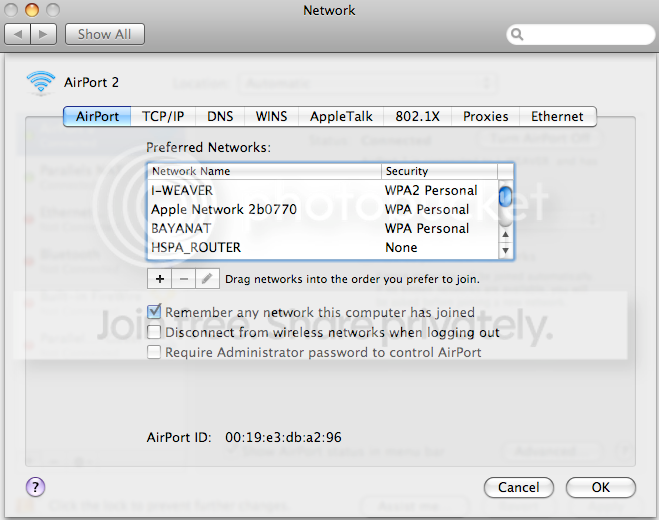This screenshot has width=659, height=520.
Task: Click the Cancel button
Action: pyautogui.click(x=519, y=487)
